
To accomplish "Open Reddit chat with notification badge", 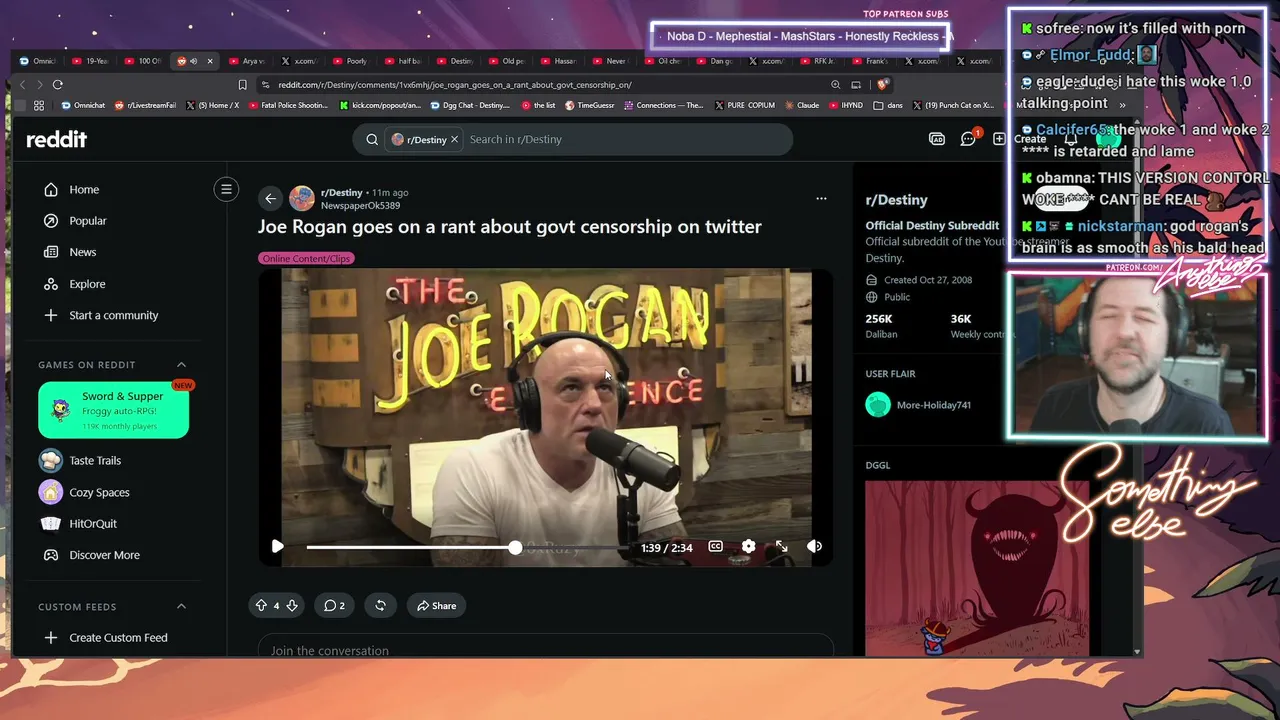I will coord(968,139).
